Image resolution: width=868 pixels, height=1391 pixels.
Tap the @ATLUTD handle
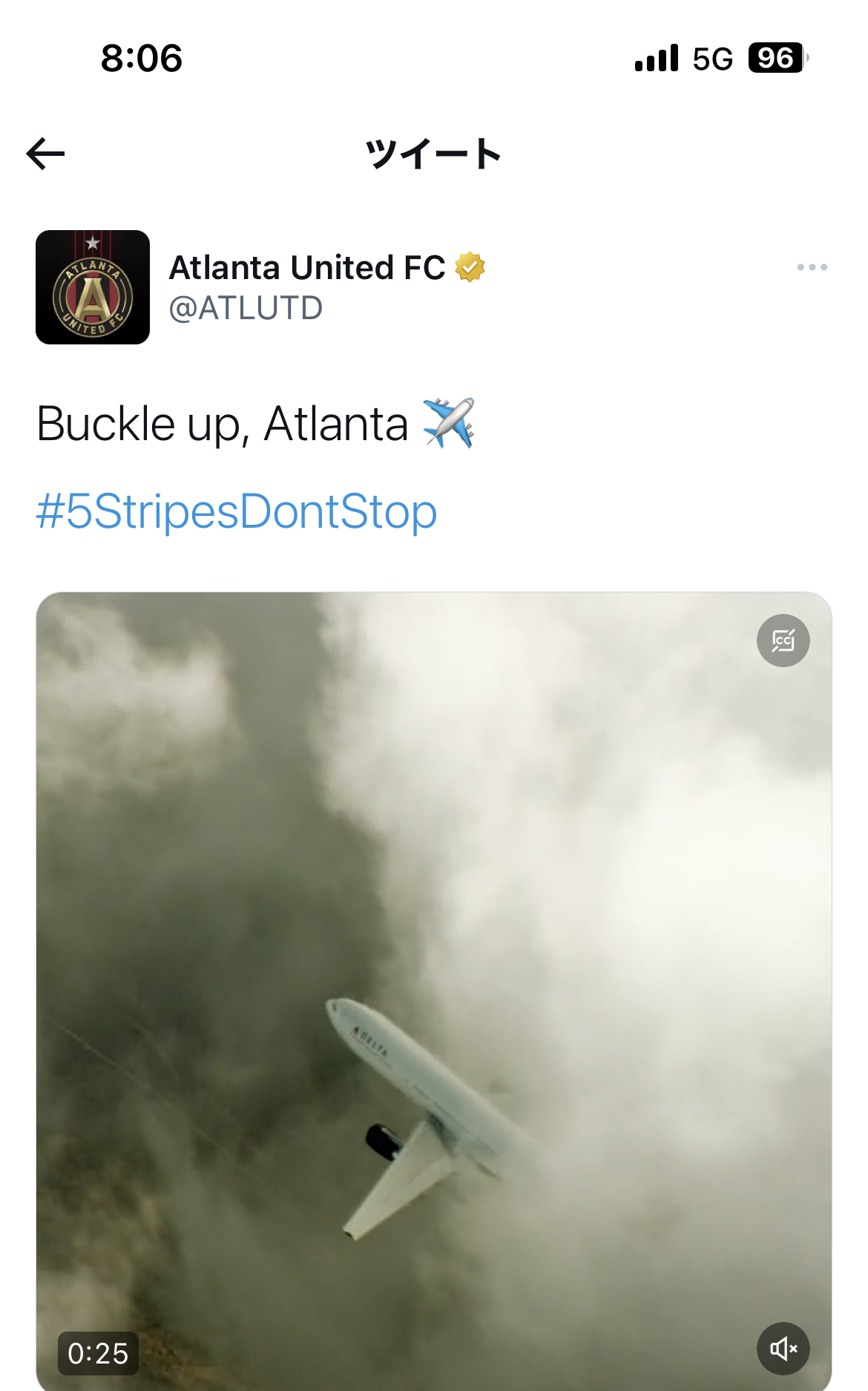(x=246, y=308)
